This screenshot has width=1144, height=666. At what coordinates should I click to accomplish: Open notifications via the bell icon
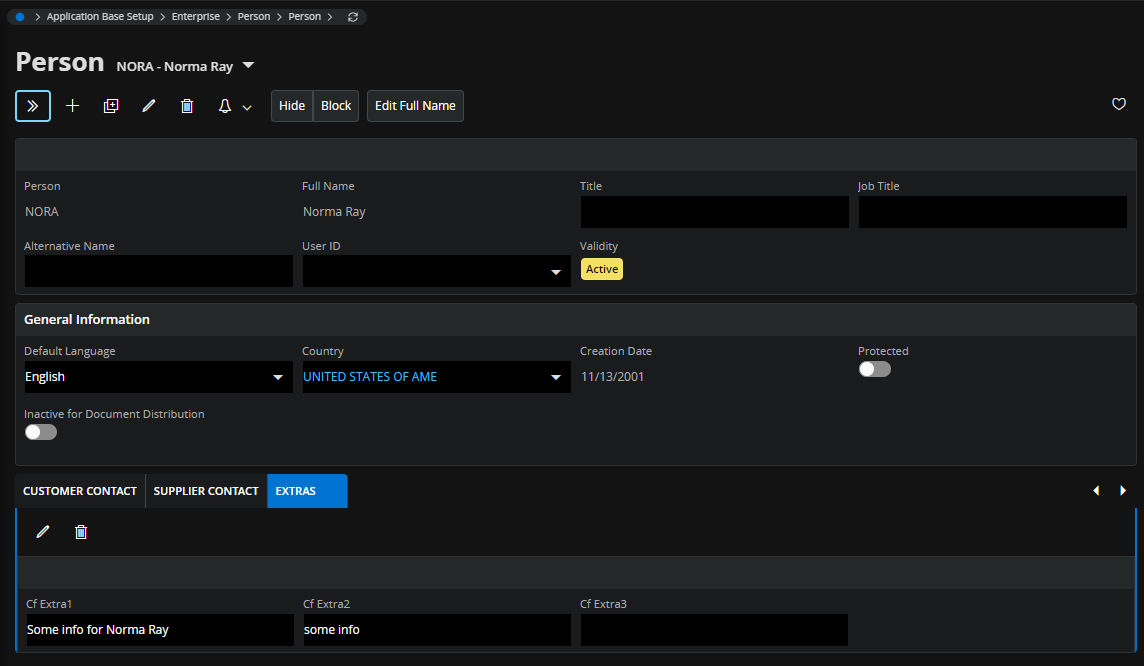(224, 105)
